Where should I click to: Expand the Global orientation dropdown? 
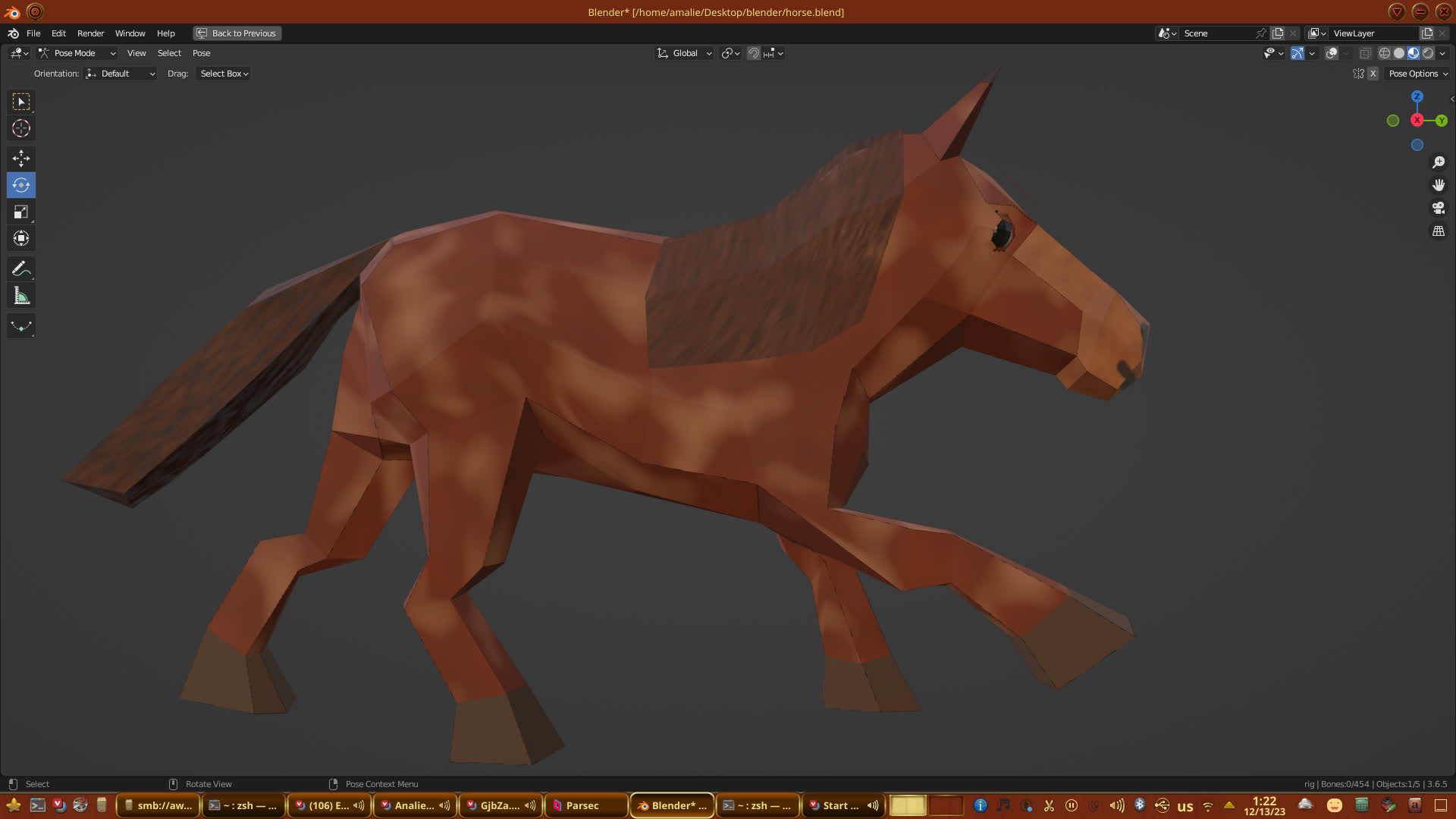685,53
